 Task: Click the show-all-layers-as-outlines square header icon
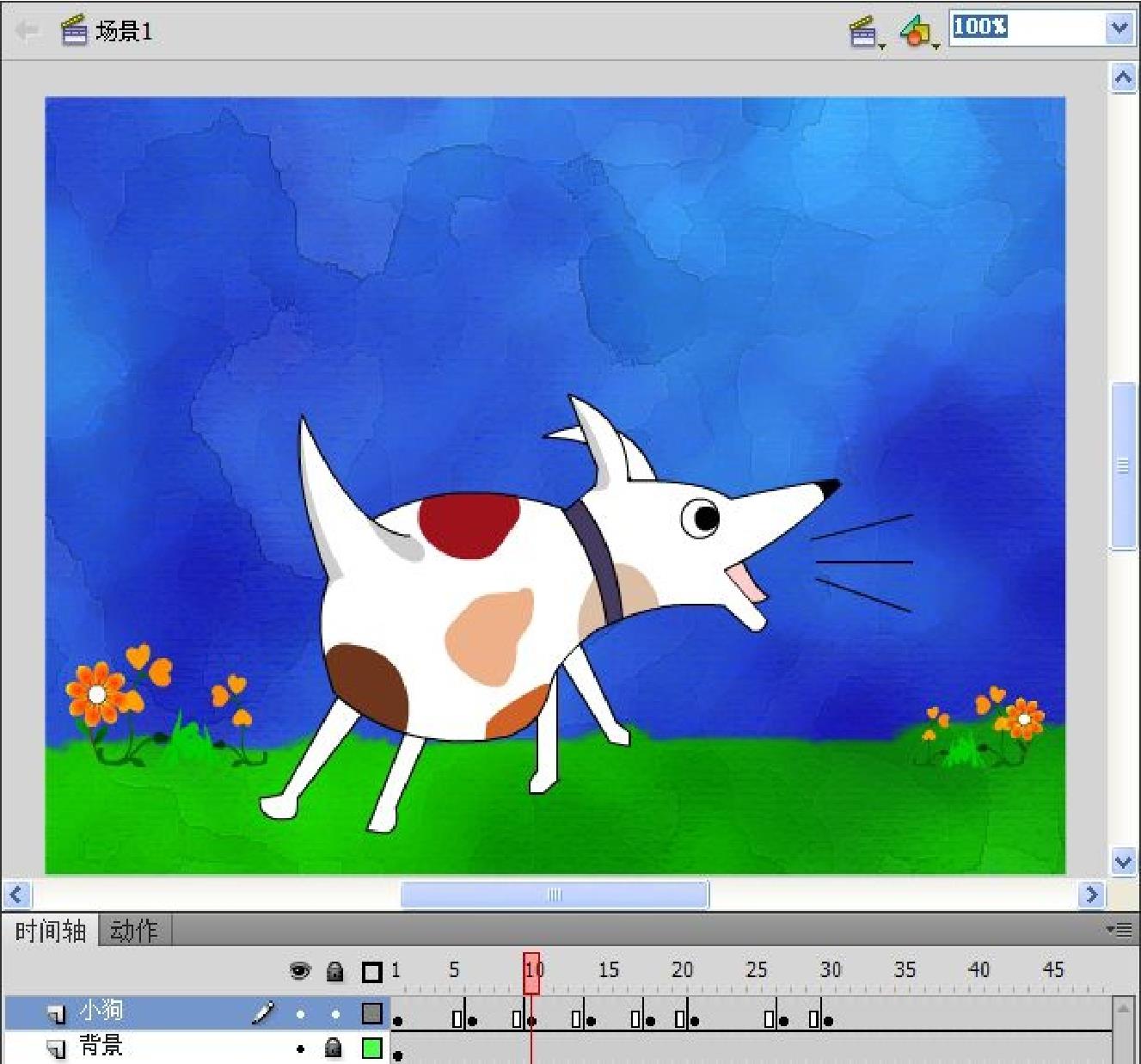[x=371, y=972]
